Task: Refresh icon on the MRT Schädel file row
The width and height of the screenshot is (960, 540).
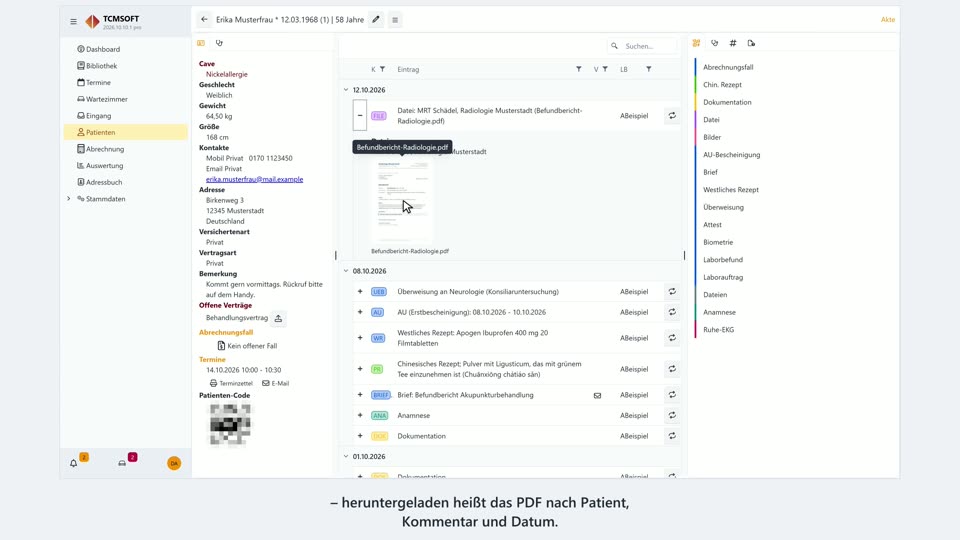Action: point(672,116)
